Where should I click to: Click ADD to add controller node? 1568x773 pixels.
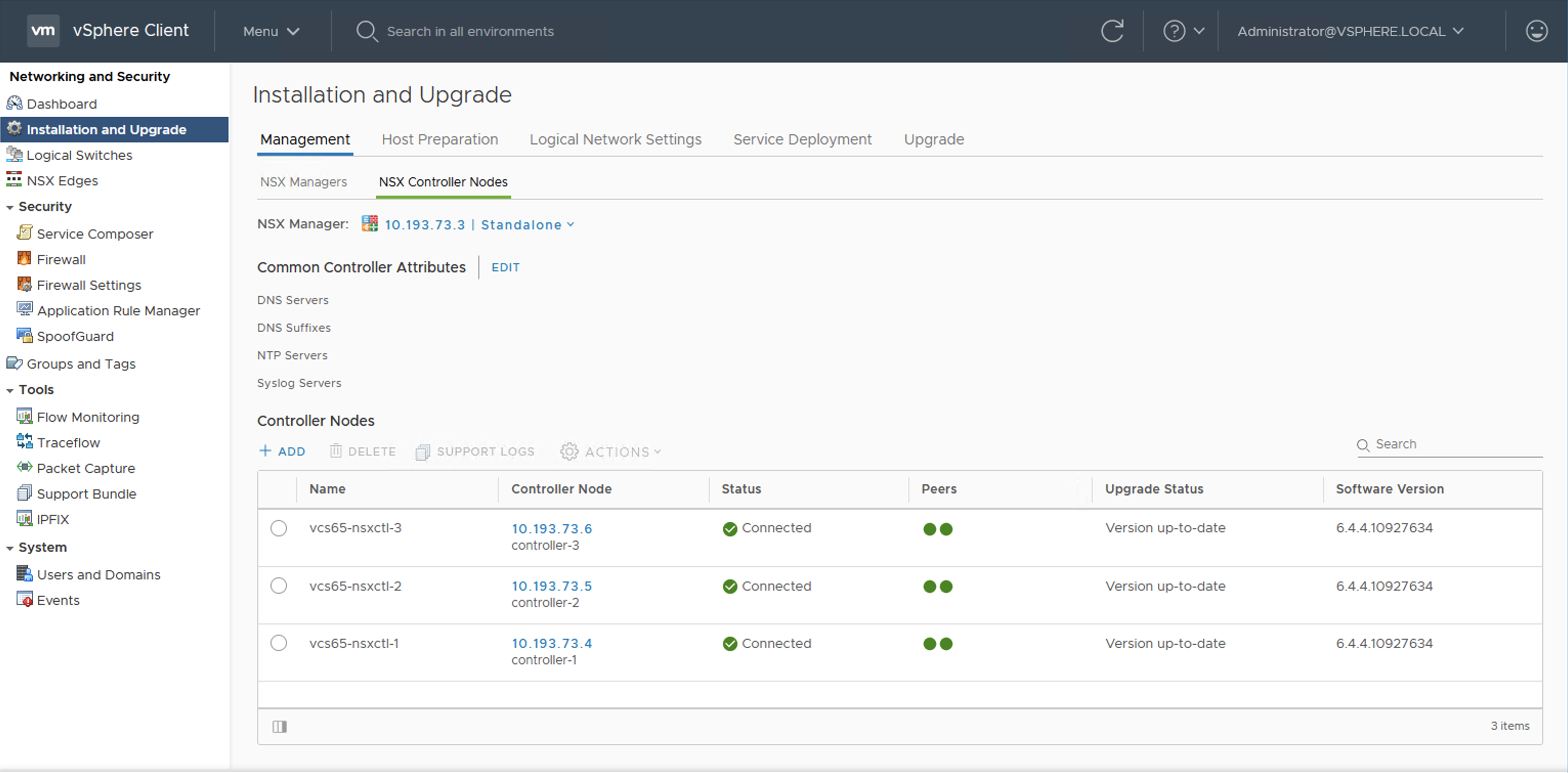tap(283, 452)
